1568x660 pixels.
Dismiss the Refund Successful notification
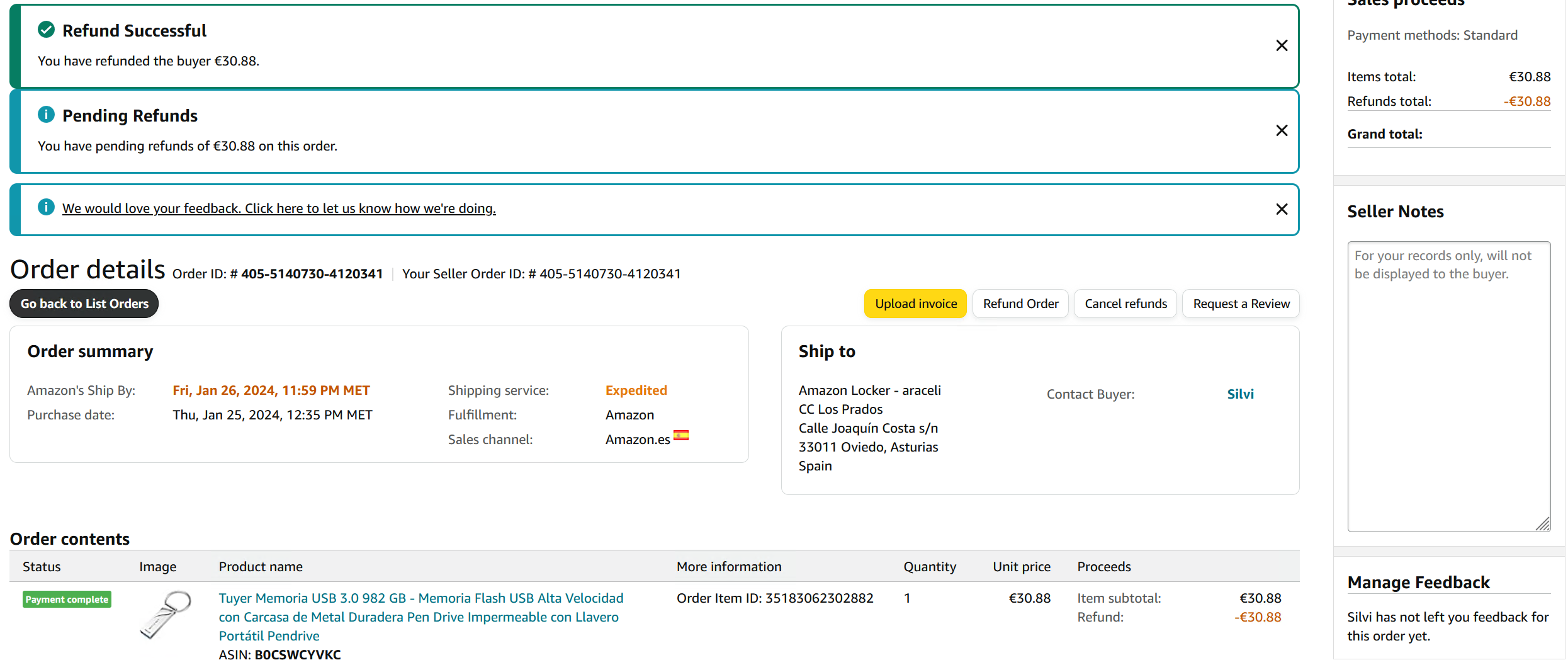pos(1281,45)
